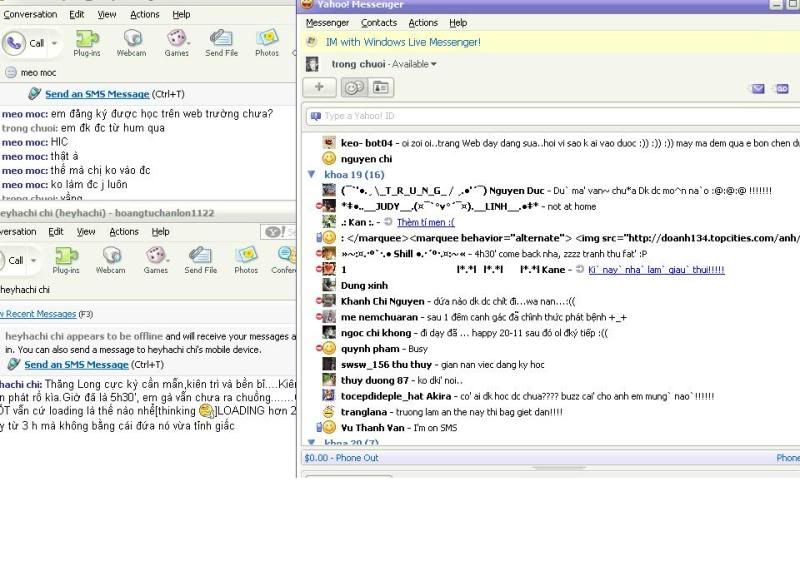This screenshot has width=800, height=576.
Task: Select the address book view button
Action: (381, 88)
